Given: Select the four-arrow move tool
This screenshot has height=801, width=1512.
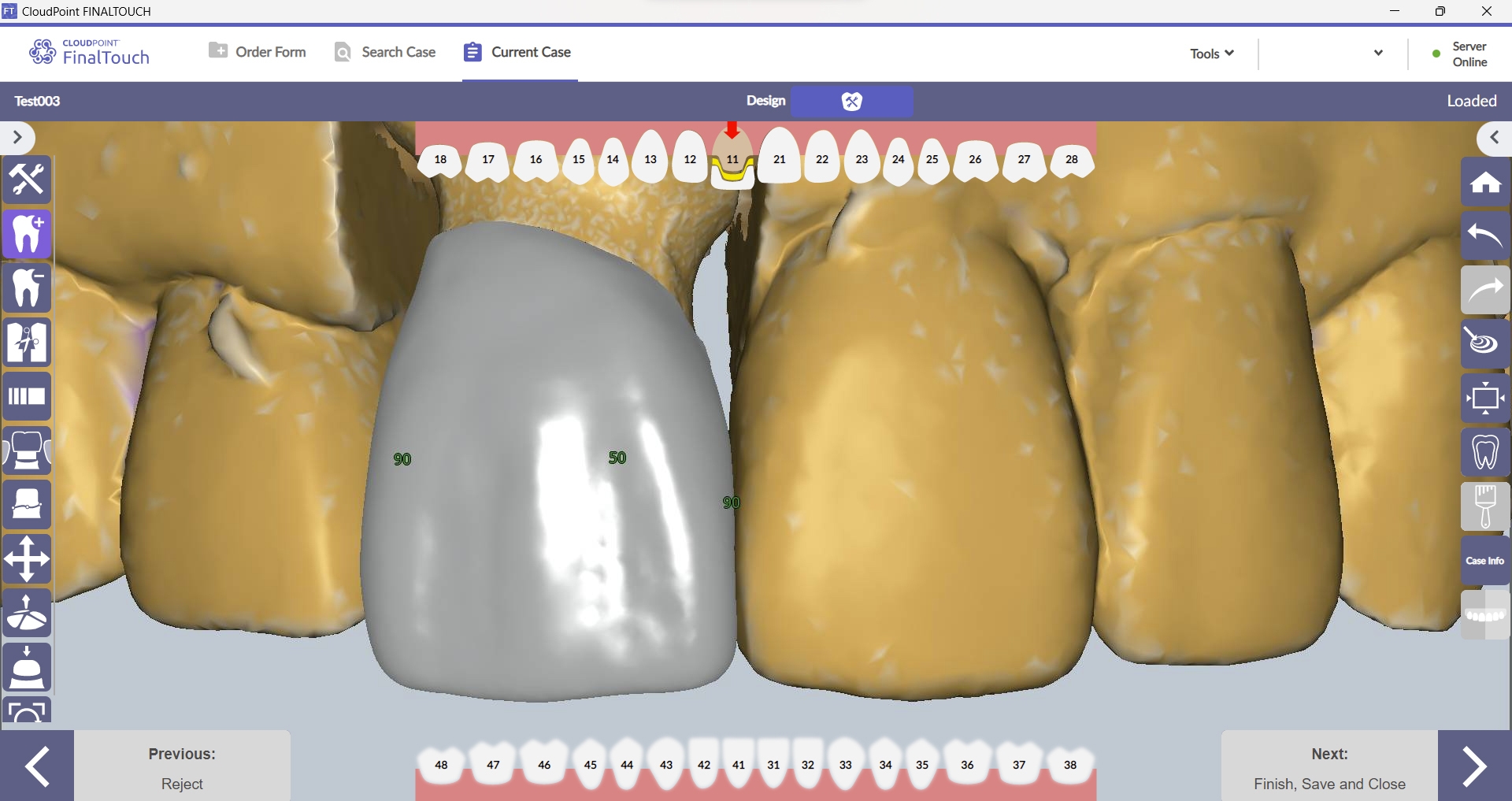Looking at the screenshot, I should point(27,559).
